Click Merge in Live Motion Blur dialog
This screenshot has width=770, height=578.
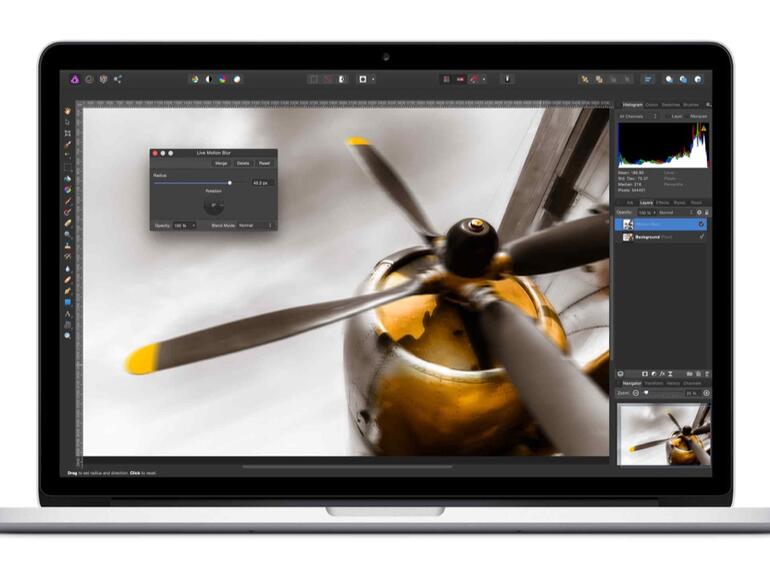click(x=221, y=163)
